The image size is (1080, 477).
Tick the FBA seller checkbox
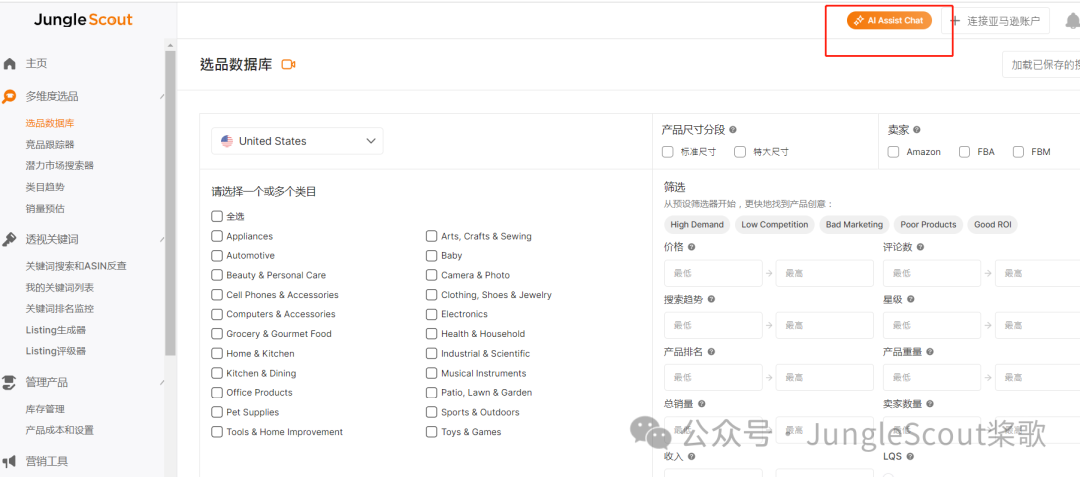click(x=964, y=151)
